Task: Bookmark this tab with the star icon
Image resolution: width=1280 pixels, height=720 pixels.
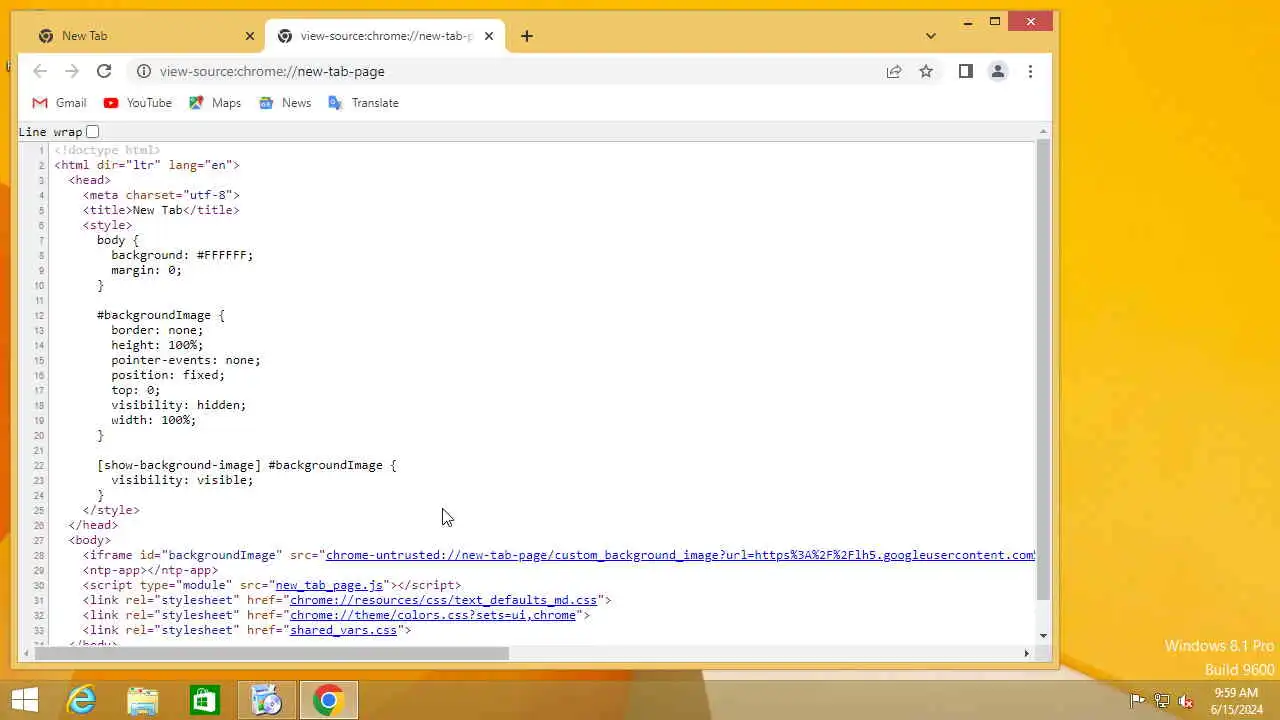Action: click(x=926, y=71)
